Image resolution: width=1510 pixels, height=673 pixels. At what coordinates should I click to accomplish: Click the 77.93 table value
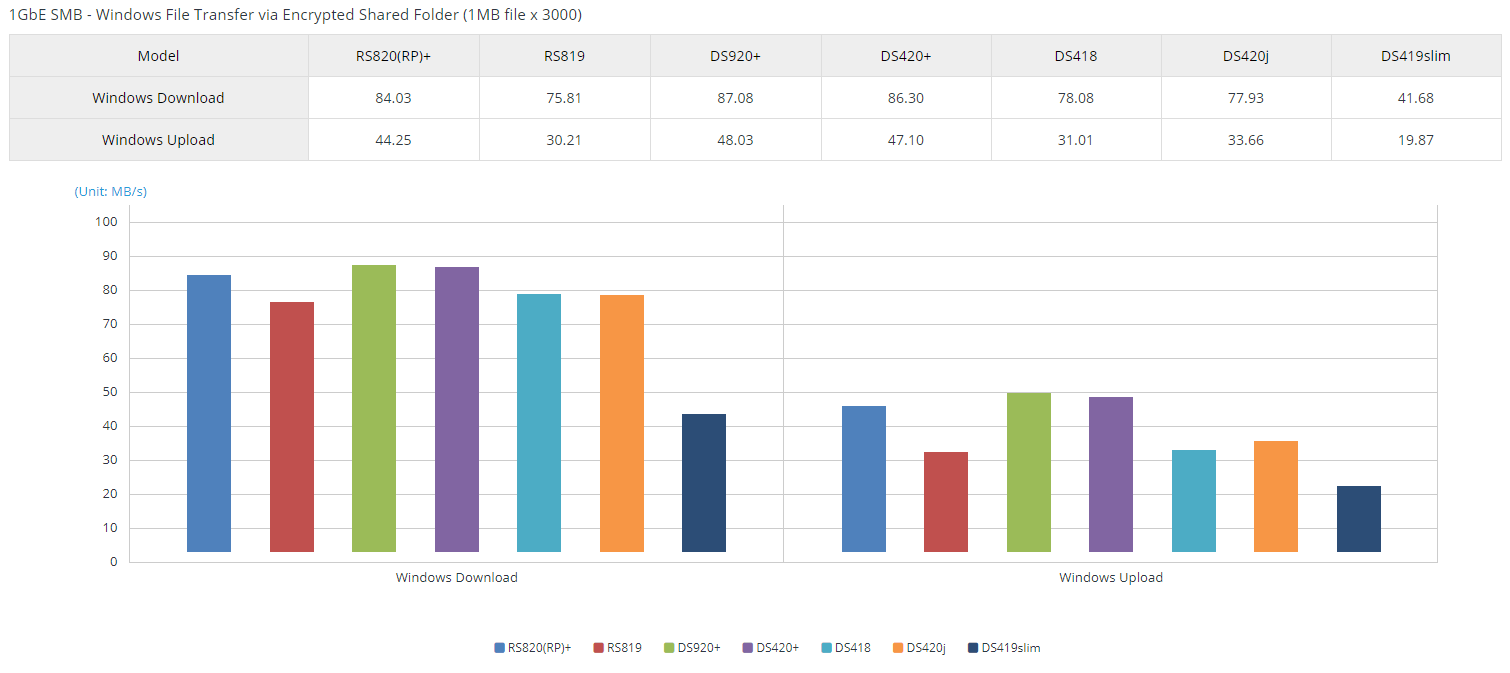1246,98
